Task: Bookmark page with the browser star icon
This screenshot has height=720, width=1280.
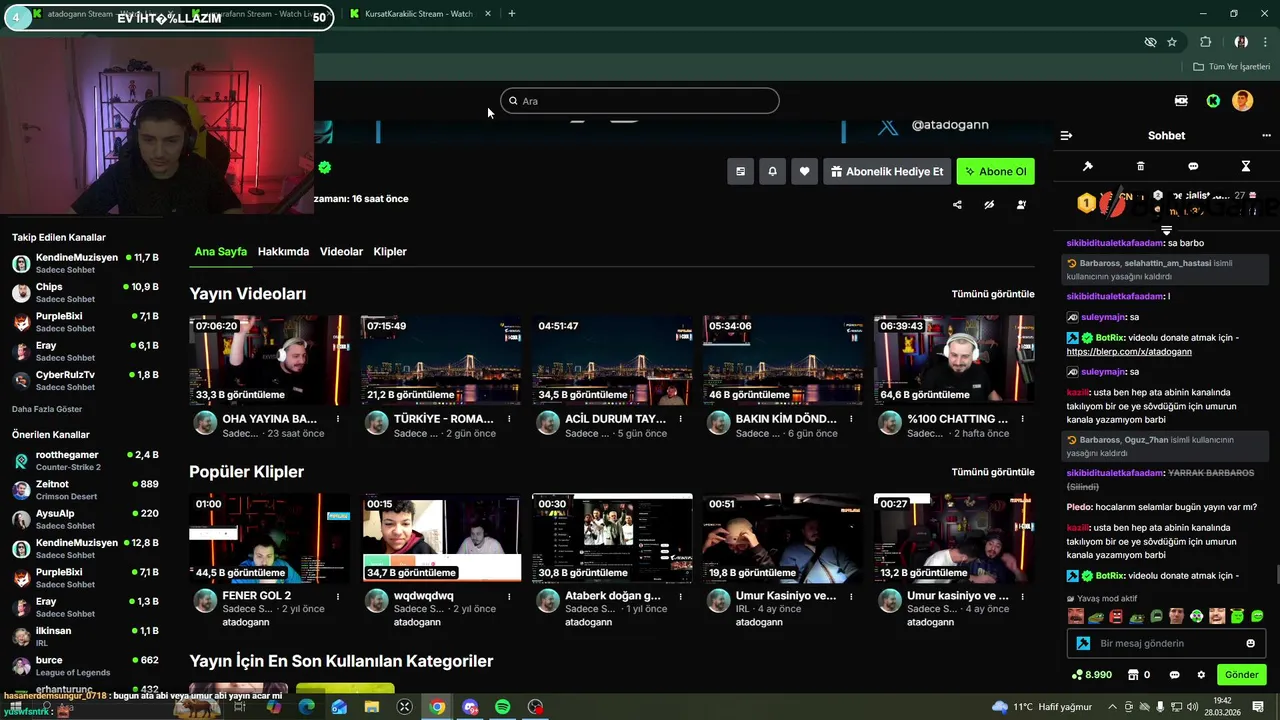Action: tap(1172, 42)
